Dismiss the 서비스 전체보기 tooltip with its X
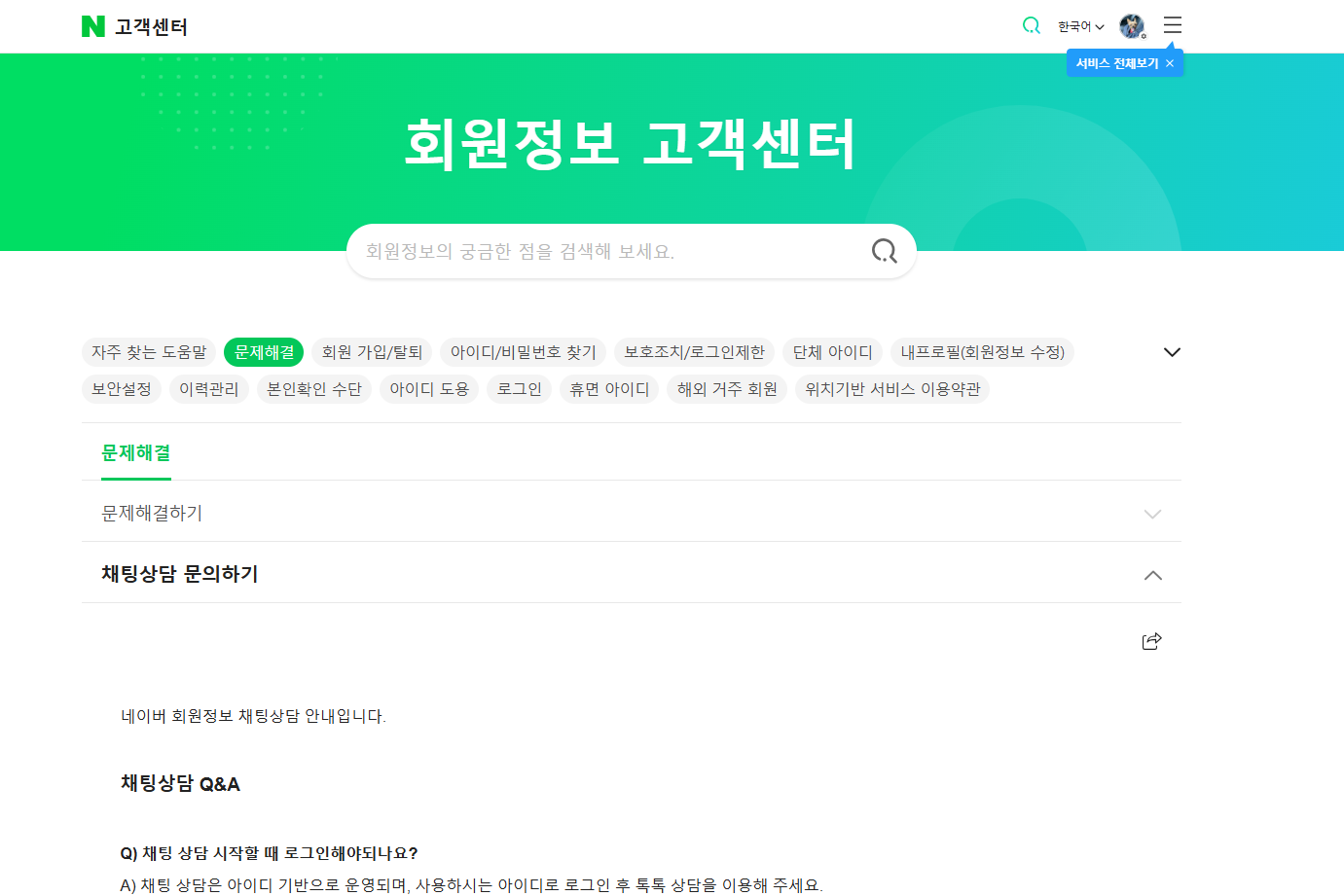 click(1170, 62)
